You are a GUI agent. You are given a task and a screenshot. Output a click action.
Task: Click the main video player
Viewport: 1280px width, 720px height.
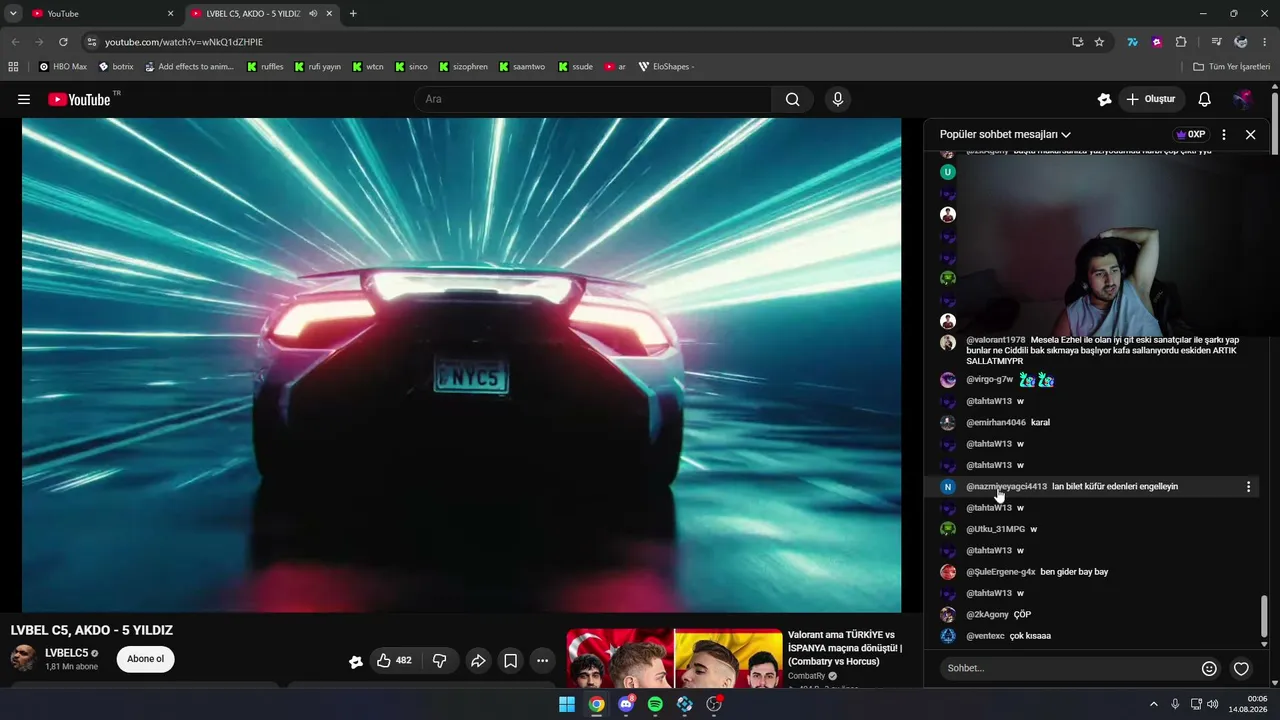(461, 365)
